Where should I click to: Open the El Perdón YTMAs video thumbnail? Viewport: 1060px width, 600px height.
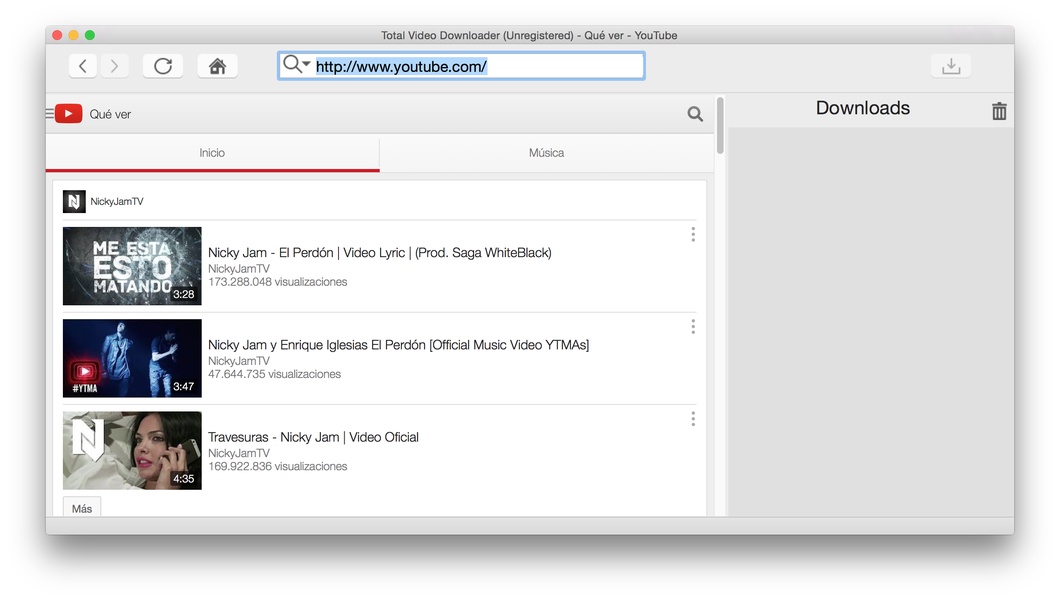(x=132, y=358)
